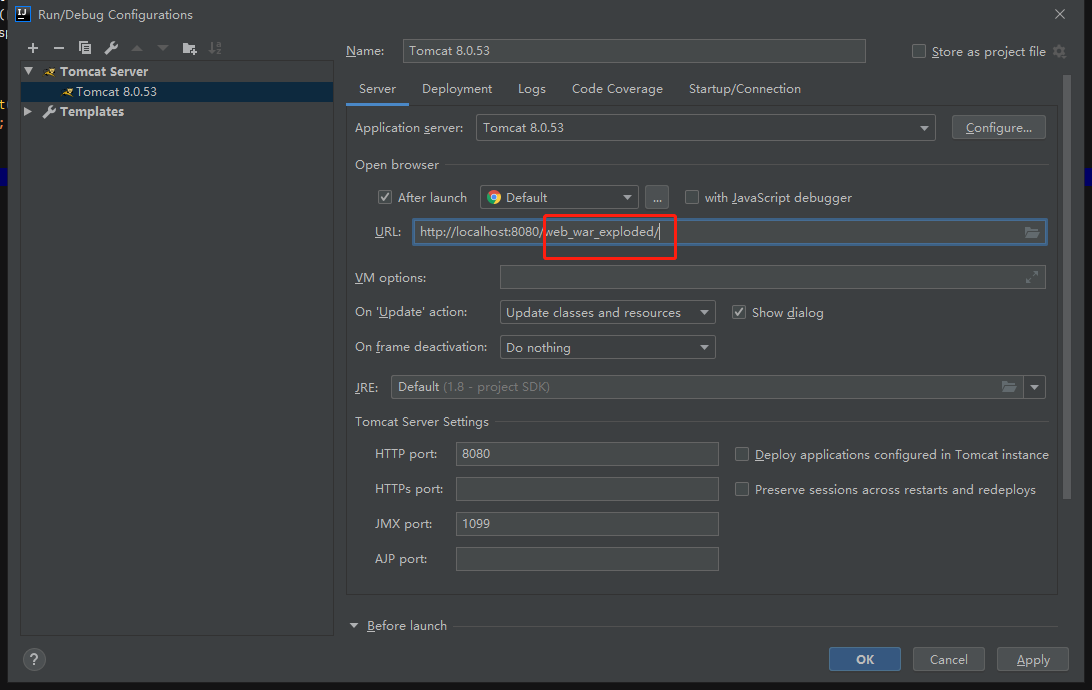
Task: Click the right-side vertical scrollbar
Action: coord(1066,287)
